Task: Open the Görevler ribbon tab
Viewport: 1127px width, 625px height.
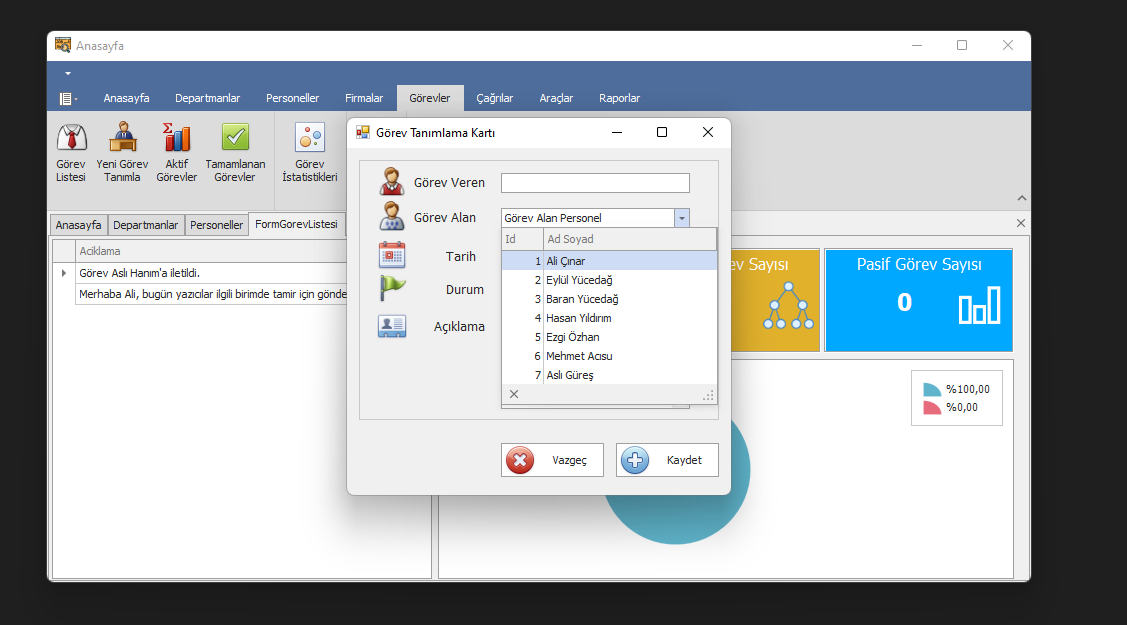Action: (430, 98)
